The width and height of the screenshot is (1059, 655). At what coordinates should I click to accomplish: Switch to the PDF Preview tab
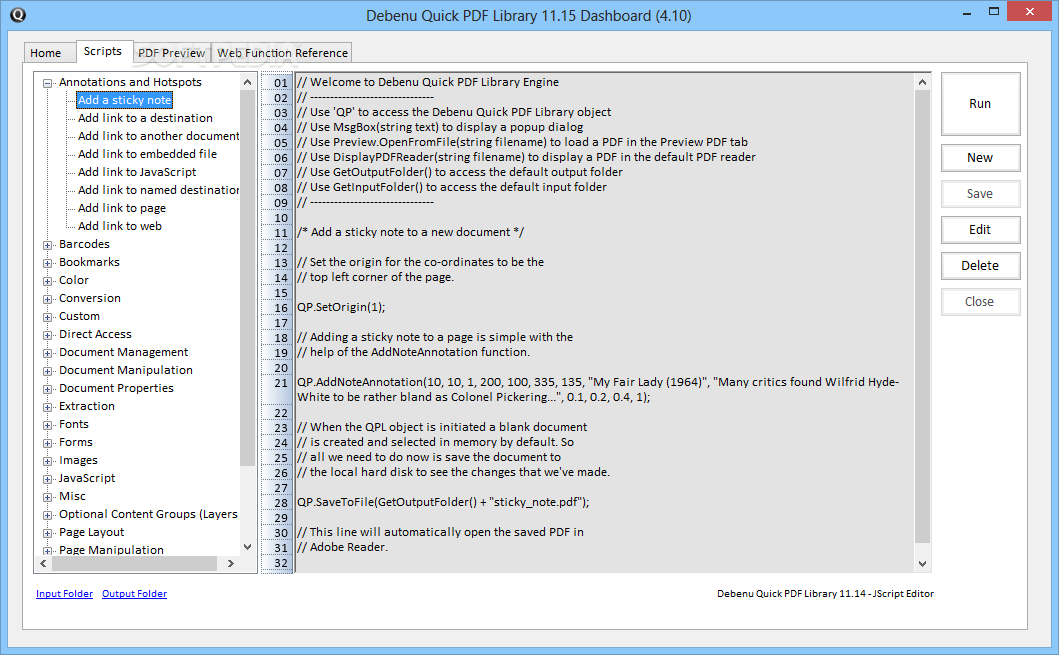point(171,52)
